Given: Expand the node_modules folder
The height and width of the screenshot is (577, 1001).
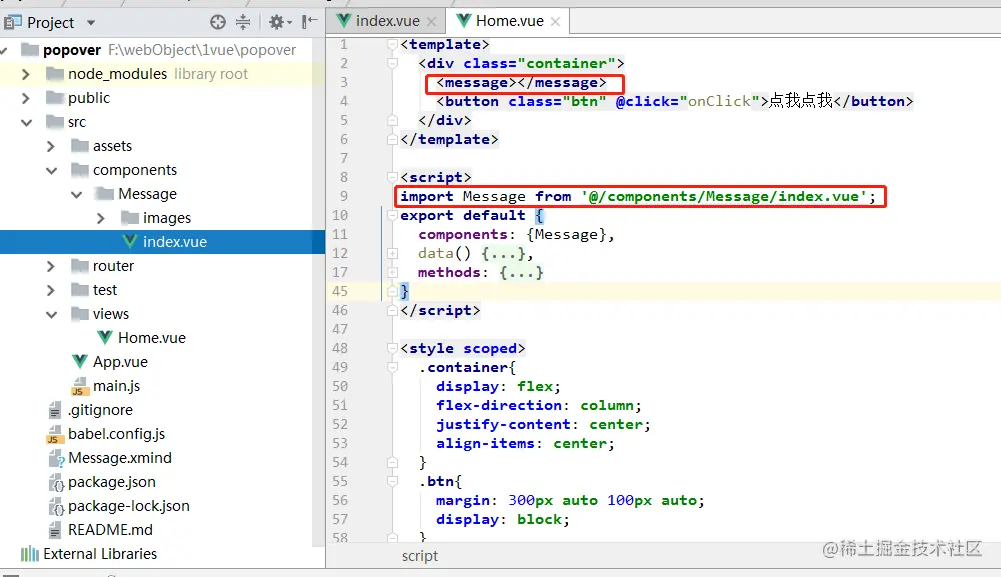Looking at the screenshot, I should (x=26, y=74).
